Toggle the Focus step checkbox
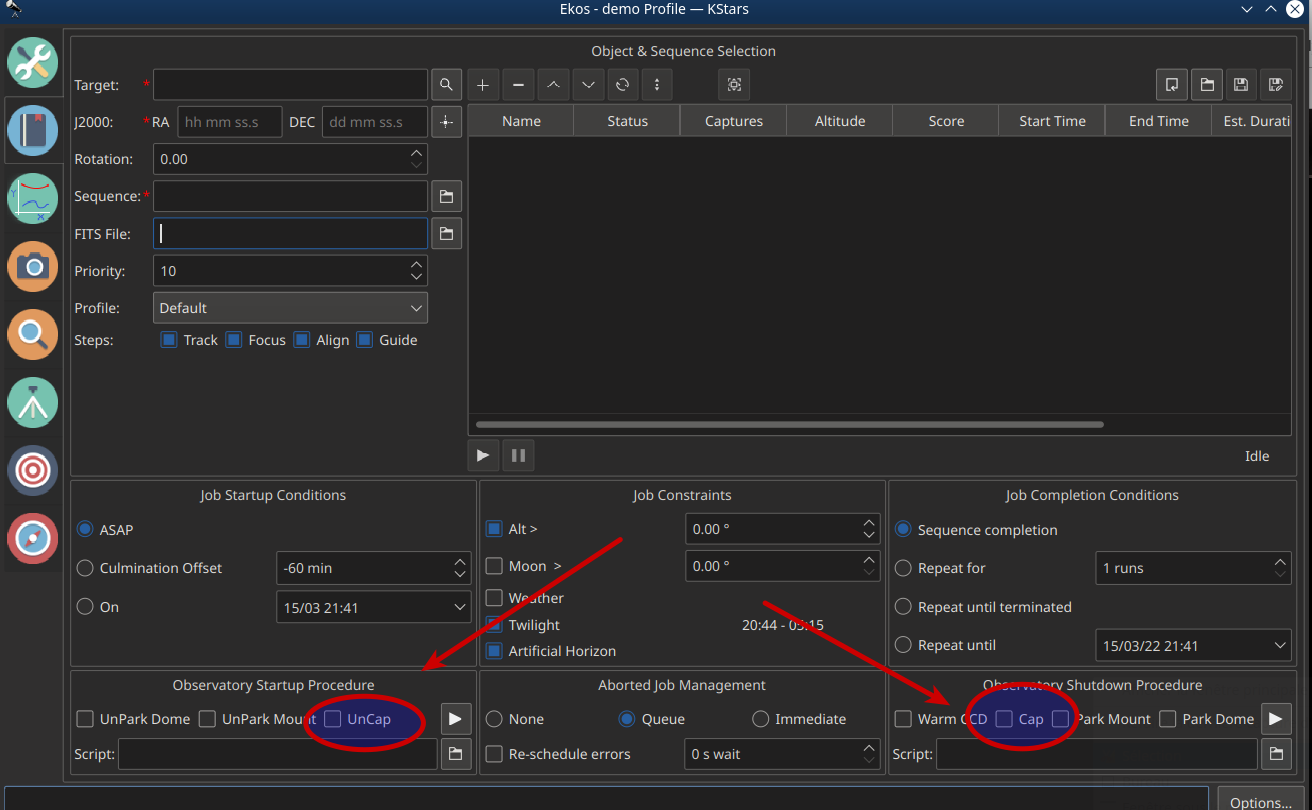 coord(234,340)
